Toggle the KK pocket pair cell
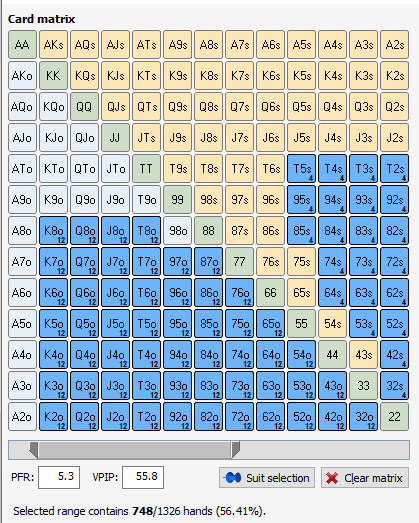419x523 pixels. click(53, 76)
